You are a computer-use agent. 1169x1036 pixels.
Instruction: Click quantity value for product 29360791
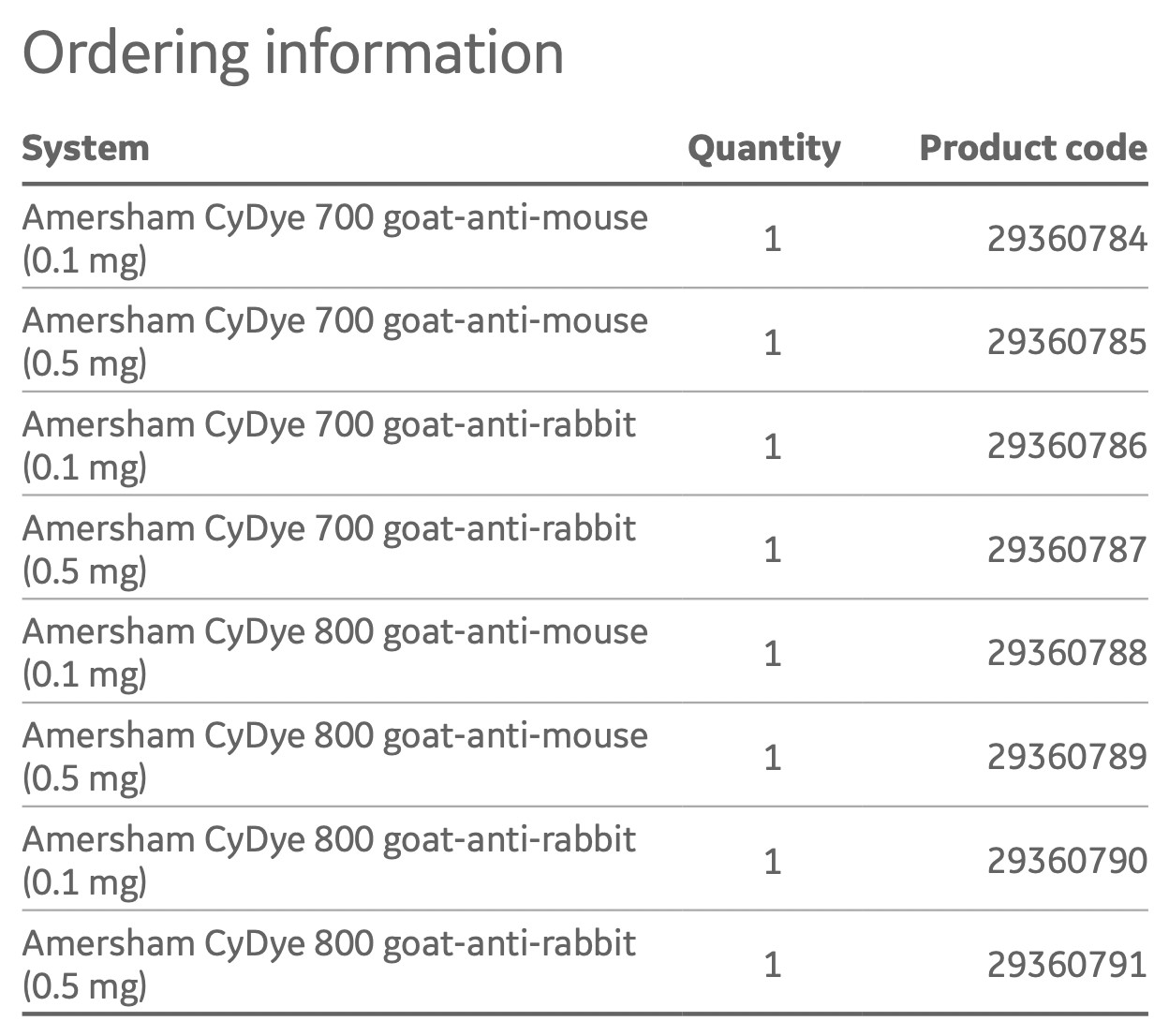[x=772, y=965]
